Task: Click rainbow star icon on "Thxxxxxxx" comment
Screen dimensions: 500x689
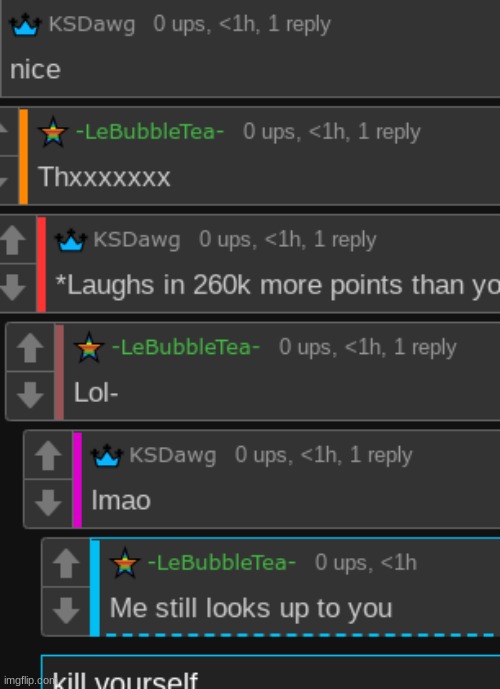Action: click(x=53, y=131)
